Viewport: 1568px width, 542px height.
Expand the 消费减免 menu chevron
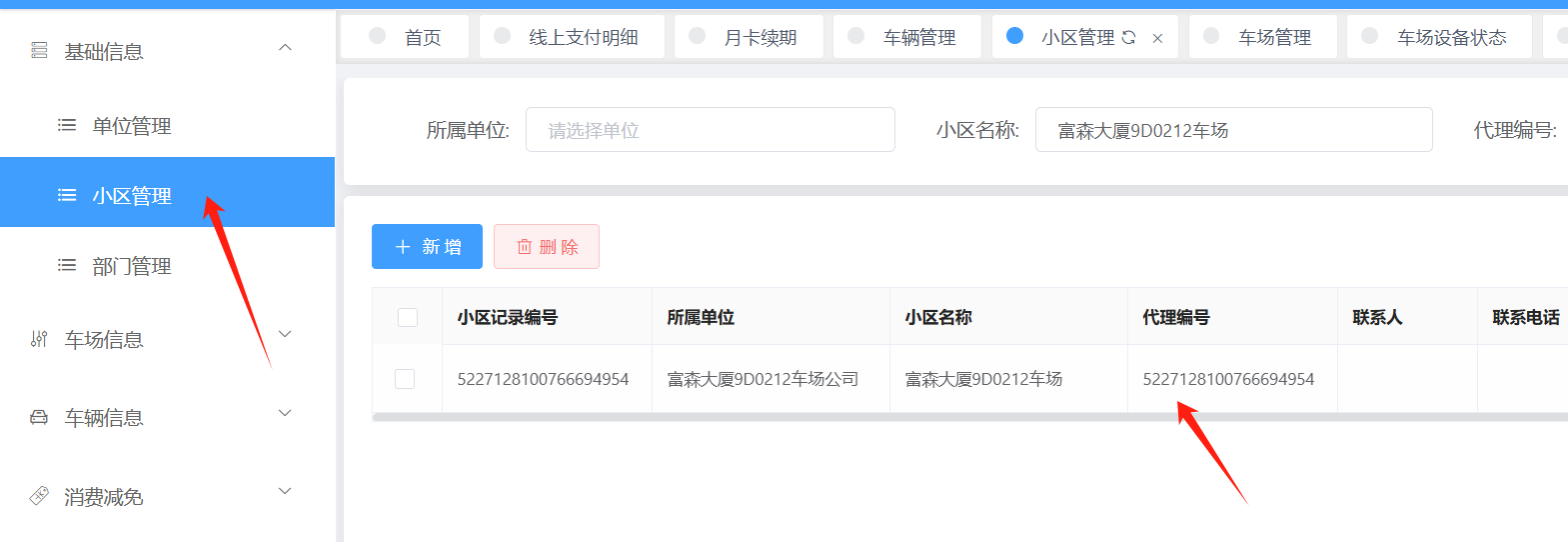click(x=285, y=490)
